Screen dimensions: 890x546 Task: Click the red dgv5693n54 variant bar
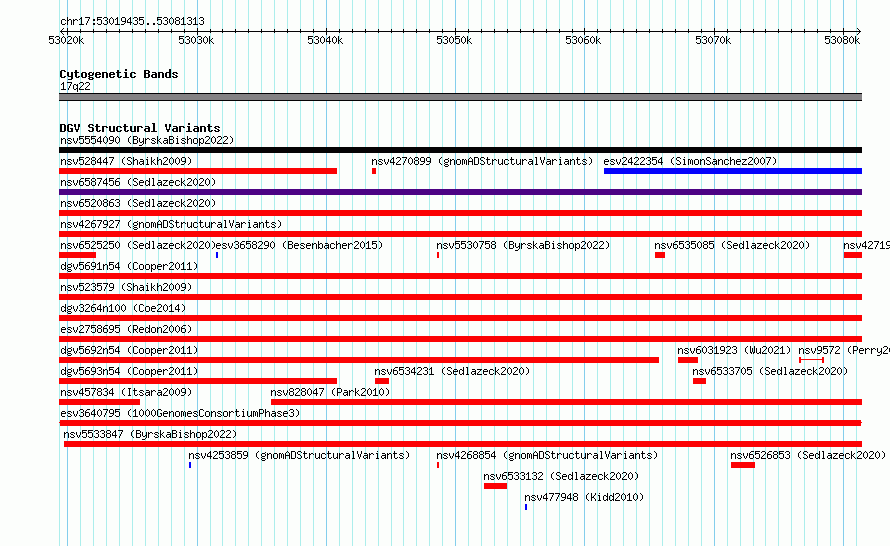point(198,381)
